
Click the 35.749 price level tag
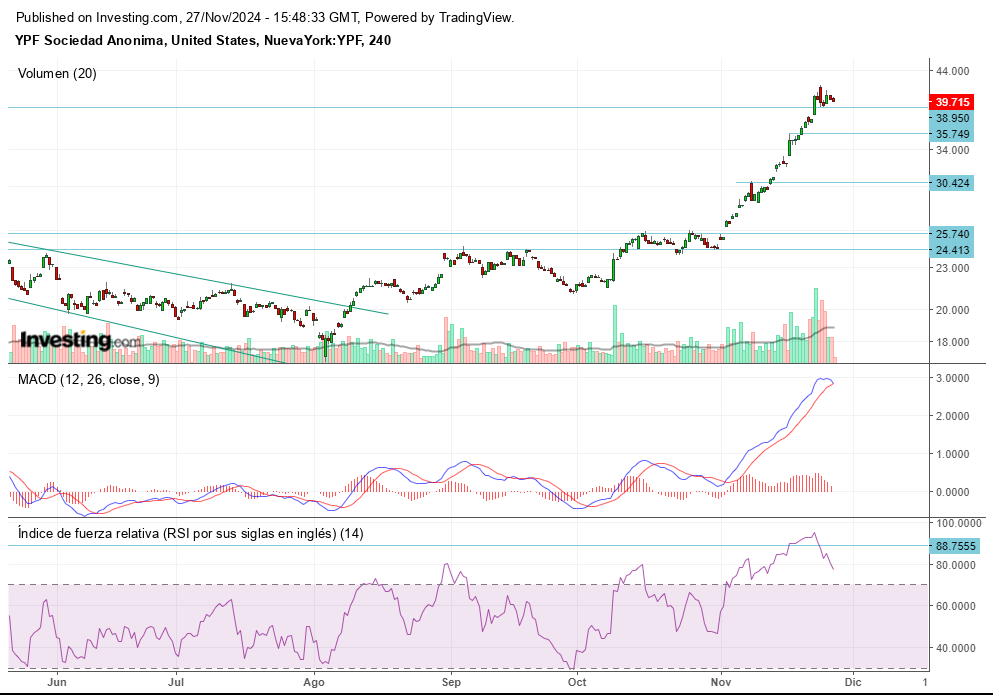pyautogui.click(x=951, y=134)
